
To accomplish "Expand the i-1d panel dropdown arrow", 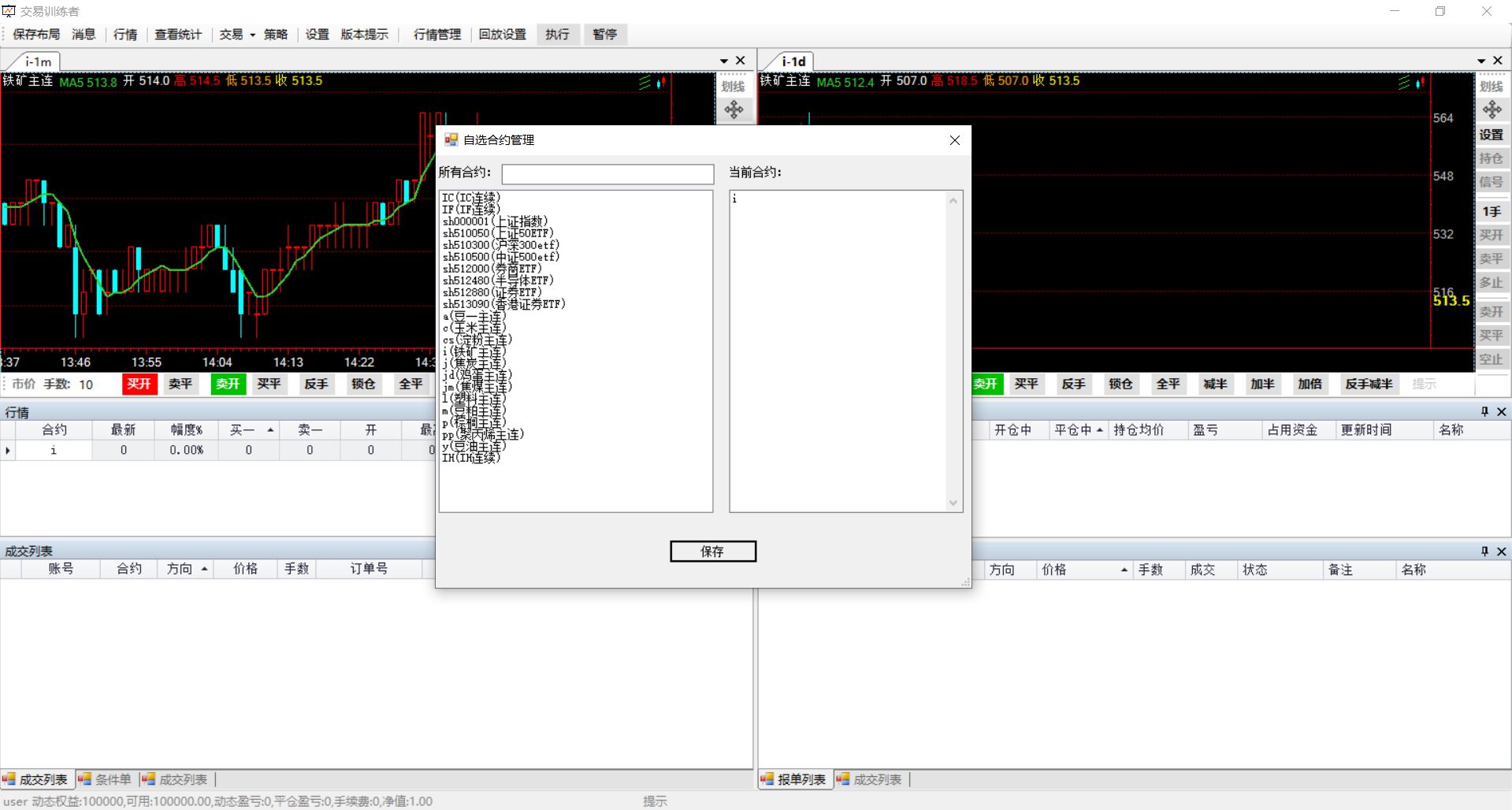I will pos(1481,61).
